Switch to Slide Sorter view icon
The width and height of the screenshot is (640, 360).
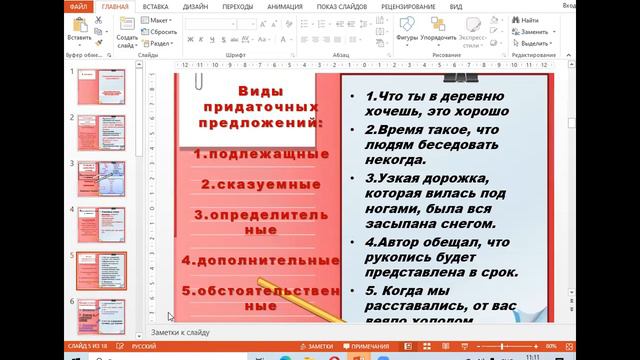pyautogui.click(x=427, y=346)
